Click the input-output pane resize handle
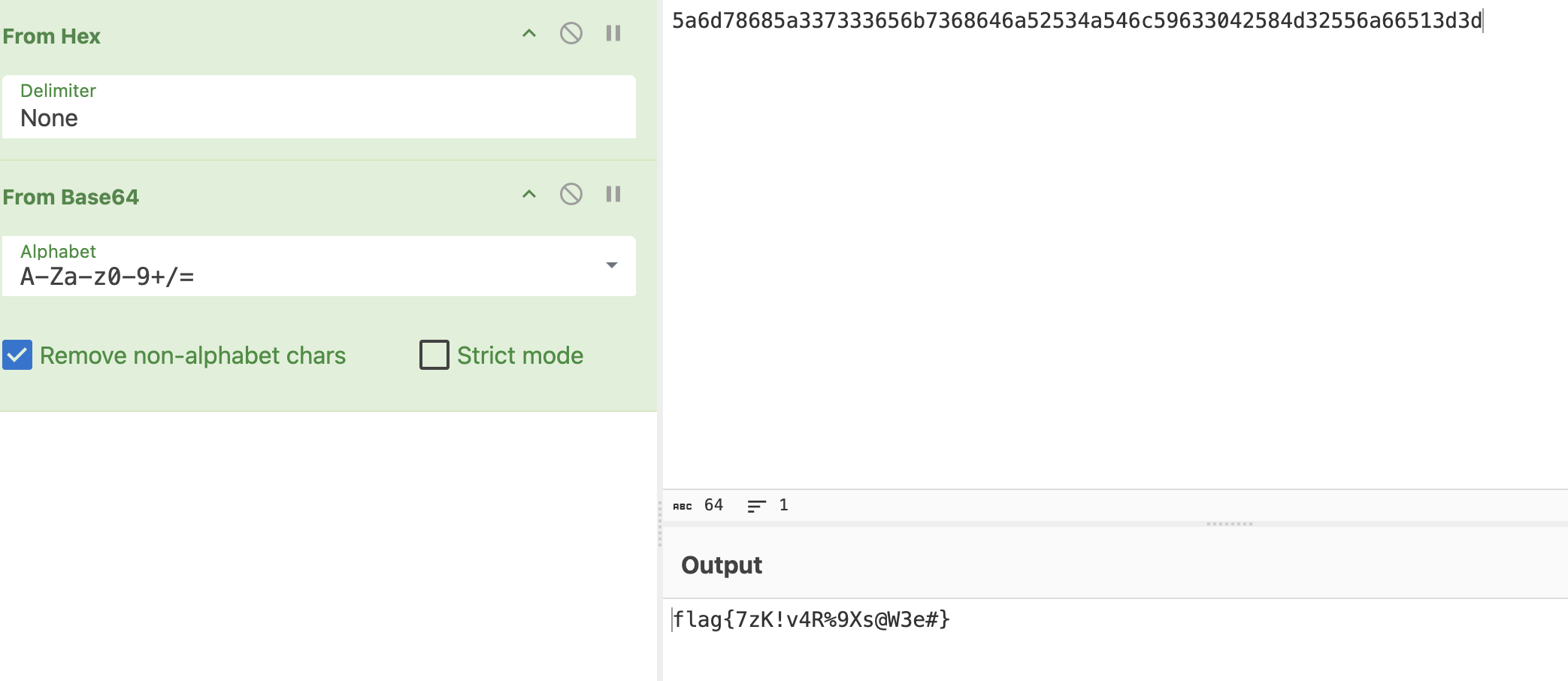1568x681 pixels. (x=1229, y=524)
